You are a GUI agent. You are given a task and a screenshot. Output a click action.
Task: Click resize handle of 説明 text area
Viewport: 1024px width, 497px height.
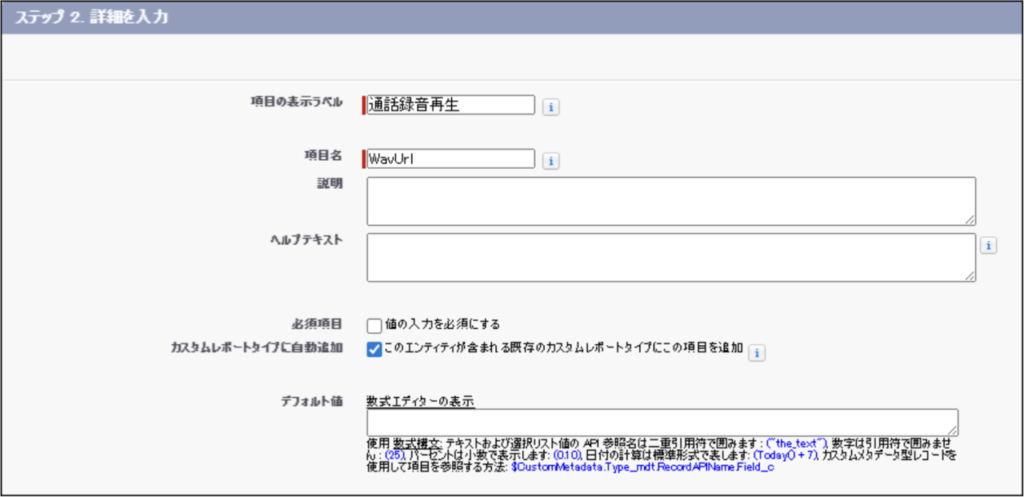pyautogui.click(x=969, y=218)
